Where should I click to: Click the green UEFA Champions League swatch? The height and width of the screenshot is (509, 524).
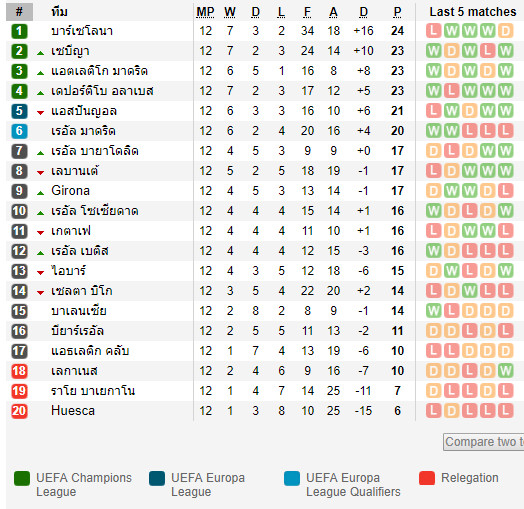click(22, 478)
